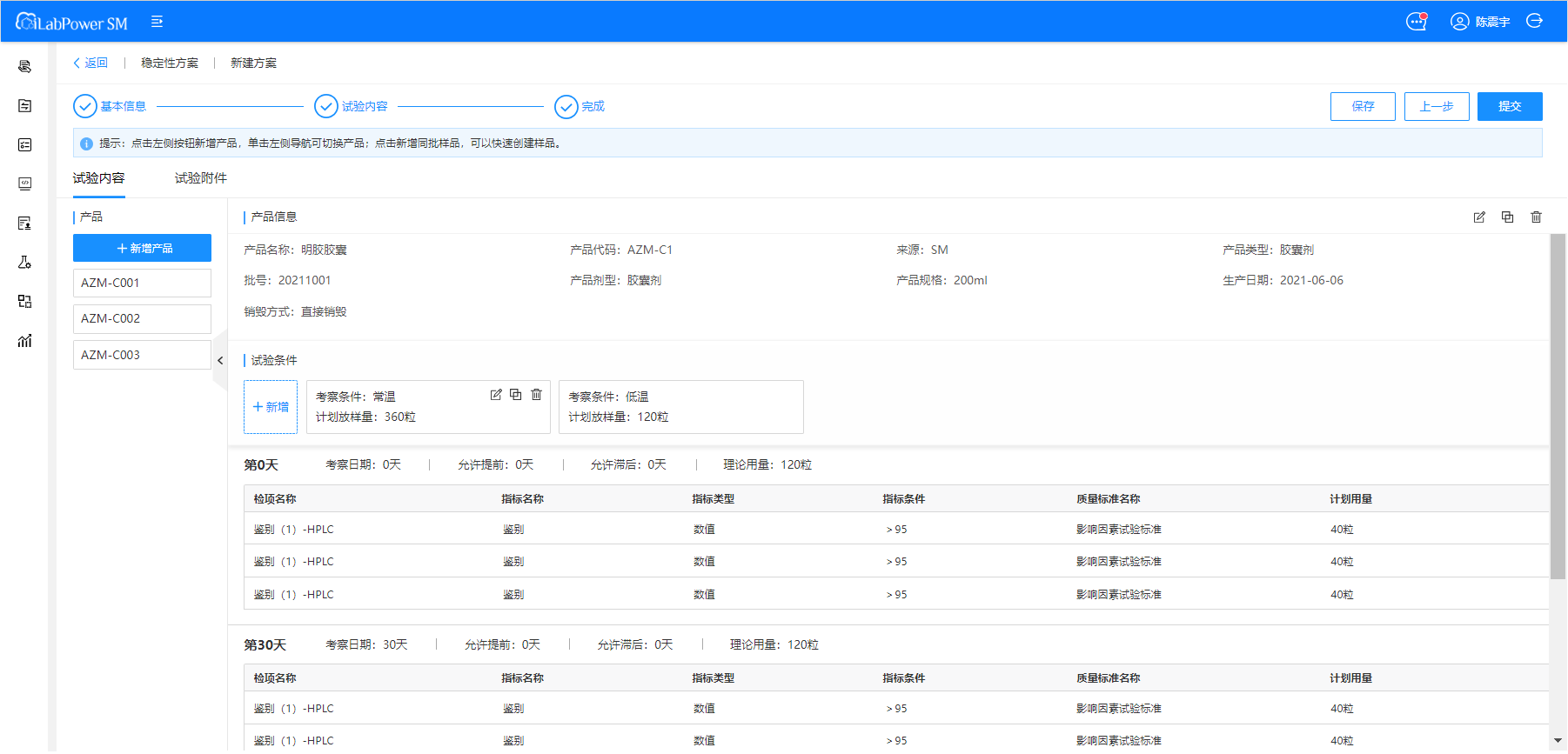The width and height of the screenshot is (1568, 754).
Task: Click the 第0天 section heading
Action: tap(261, 465)
